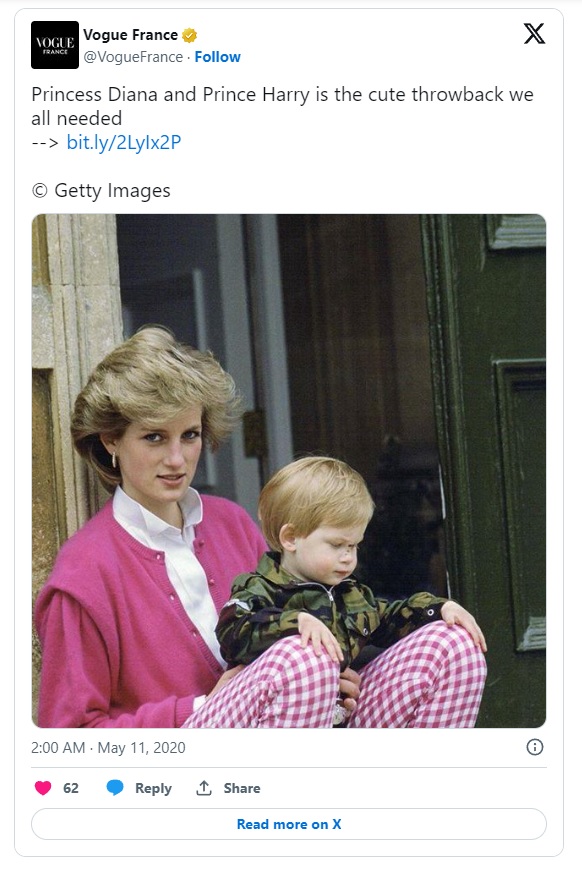The image size is (582, 869).
Task: Open the bit.ly/2LyIx2P link
Action: click(124, 142)
